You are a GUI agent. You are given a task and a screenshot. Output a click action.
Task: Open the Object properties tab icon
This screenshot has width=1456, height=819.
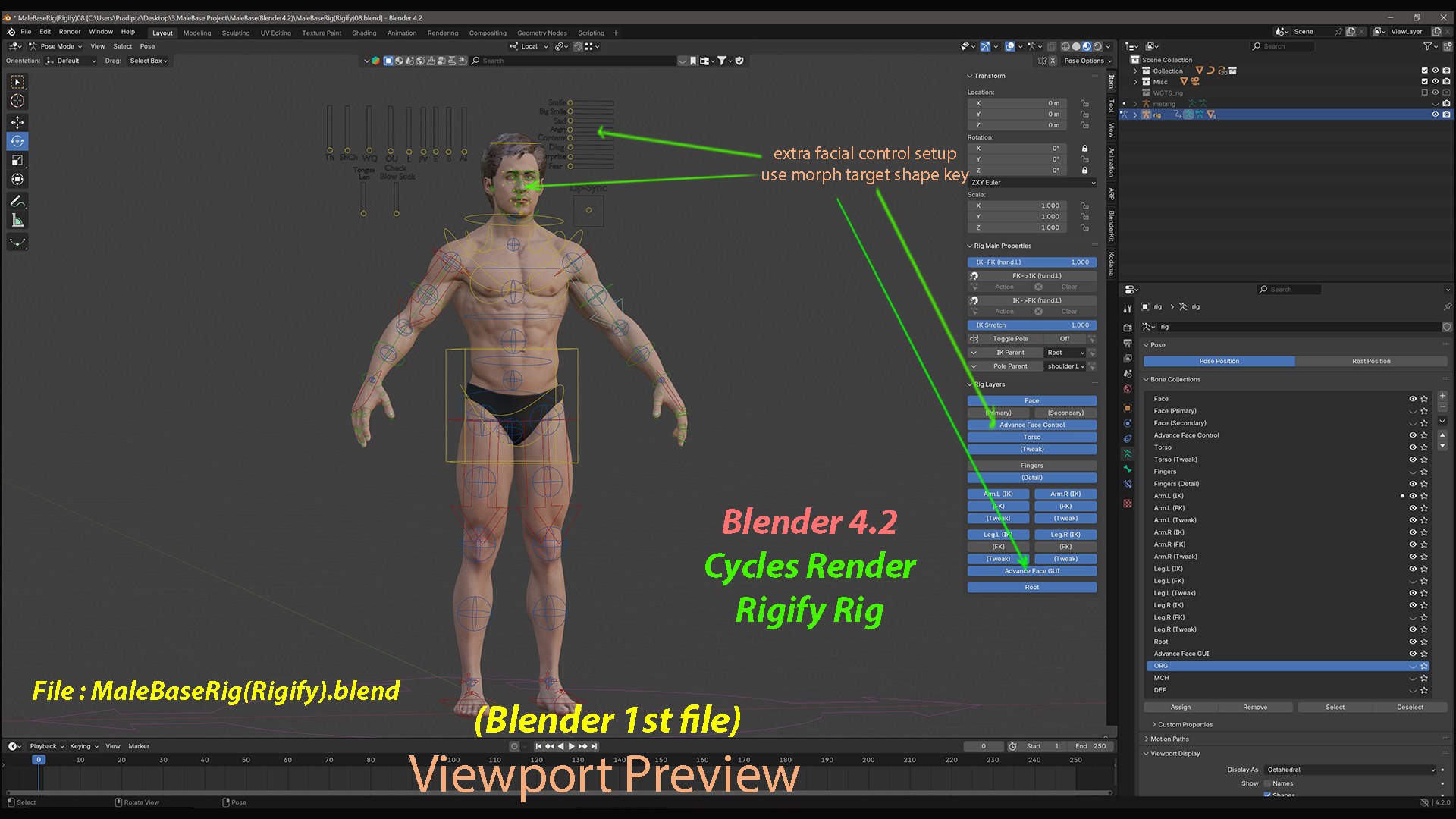click(1128, 408)
